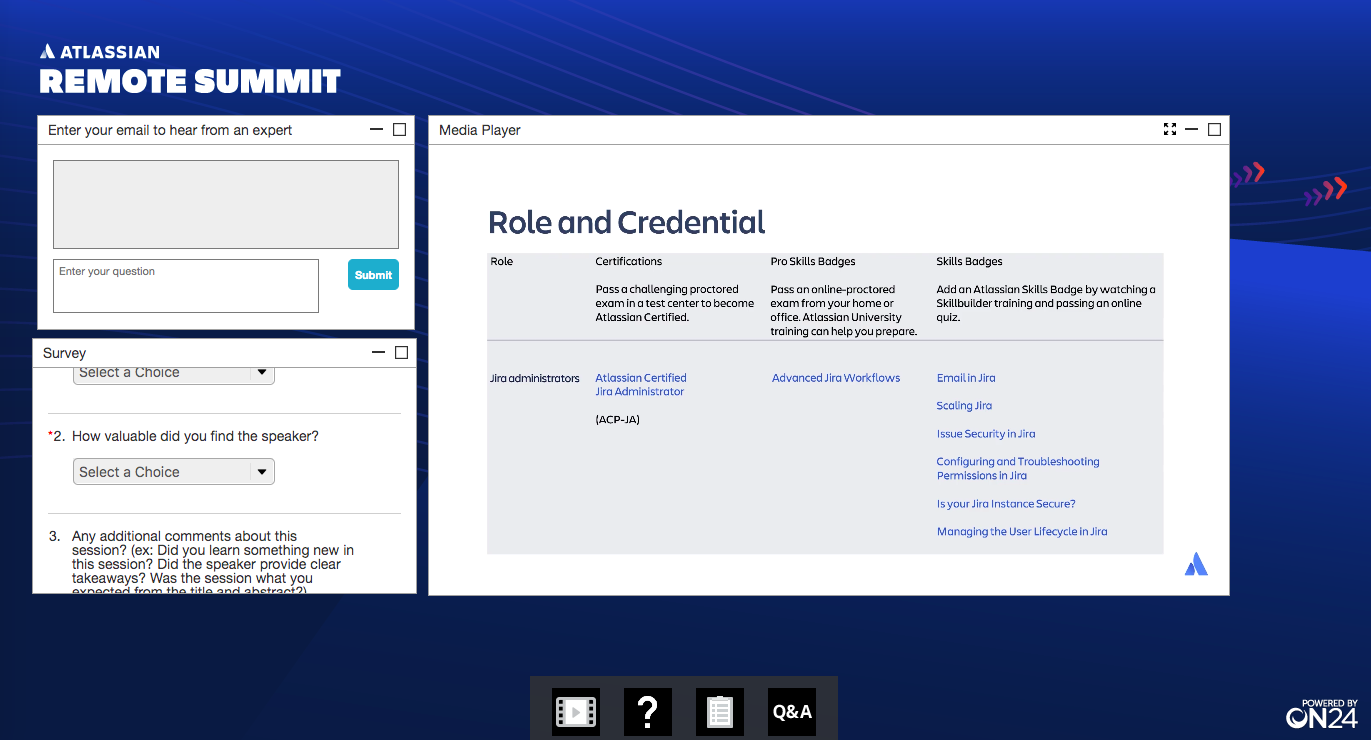Open the Survey clipboard dock icon
The width and height of the screenshot is (1371, 740).
click(x=720, y=712)
